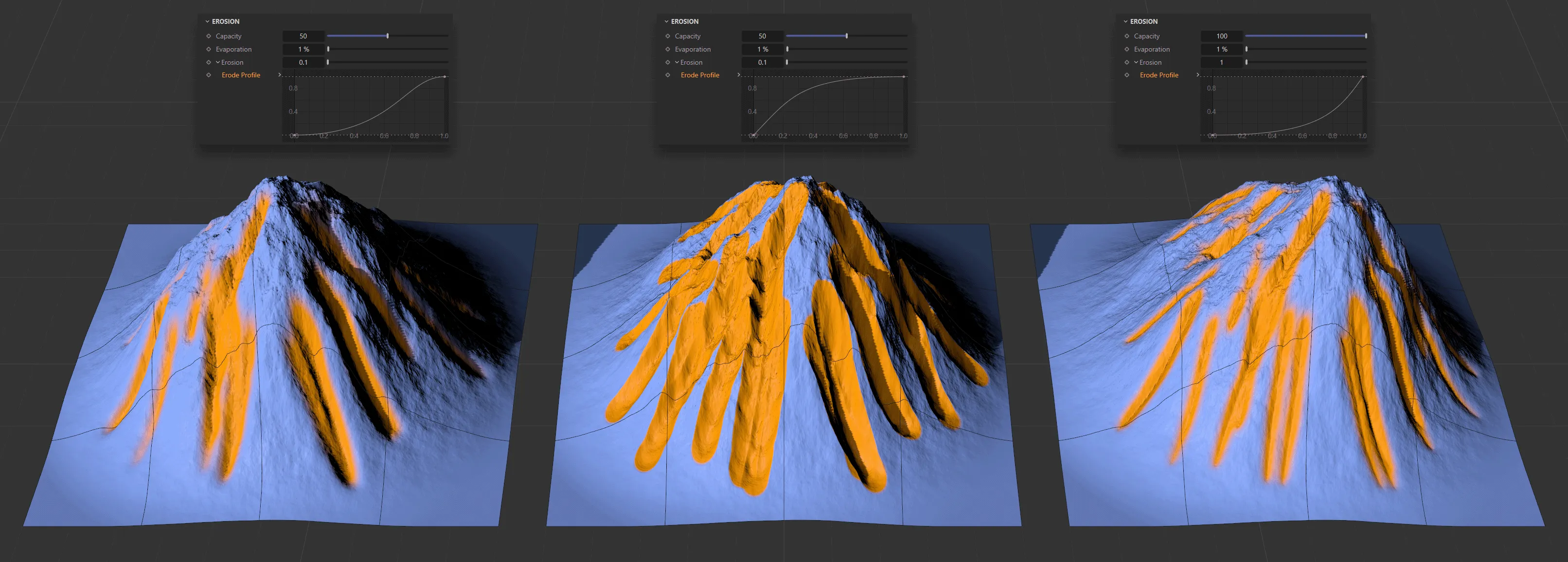Toggle the keyframe diamond for Evaporation in right panel

click(1127, 49)
